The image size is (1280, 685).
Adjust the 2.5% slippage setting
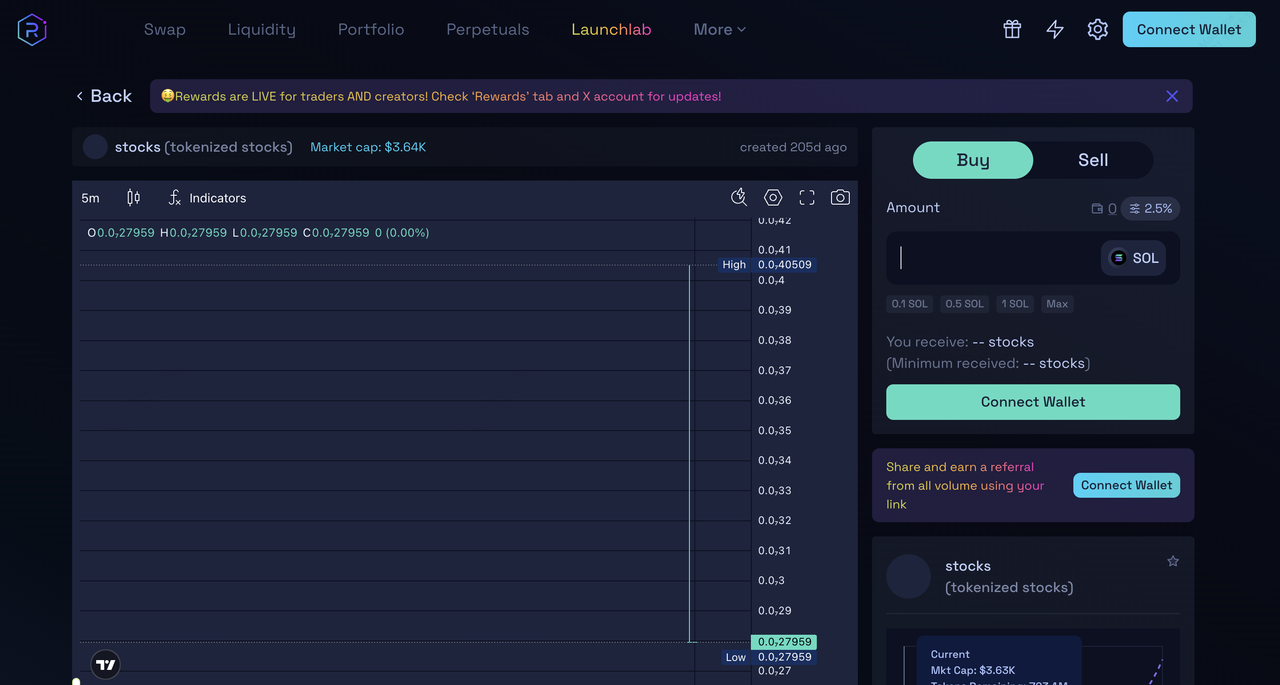(x=1150, y=209)
